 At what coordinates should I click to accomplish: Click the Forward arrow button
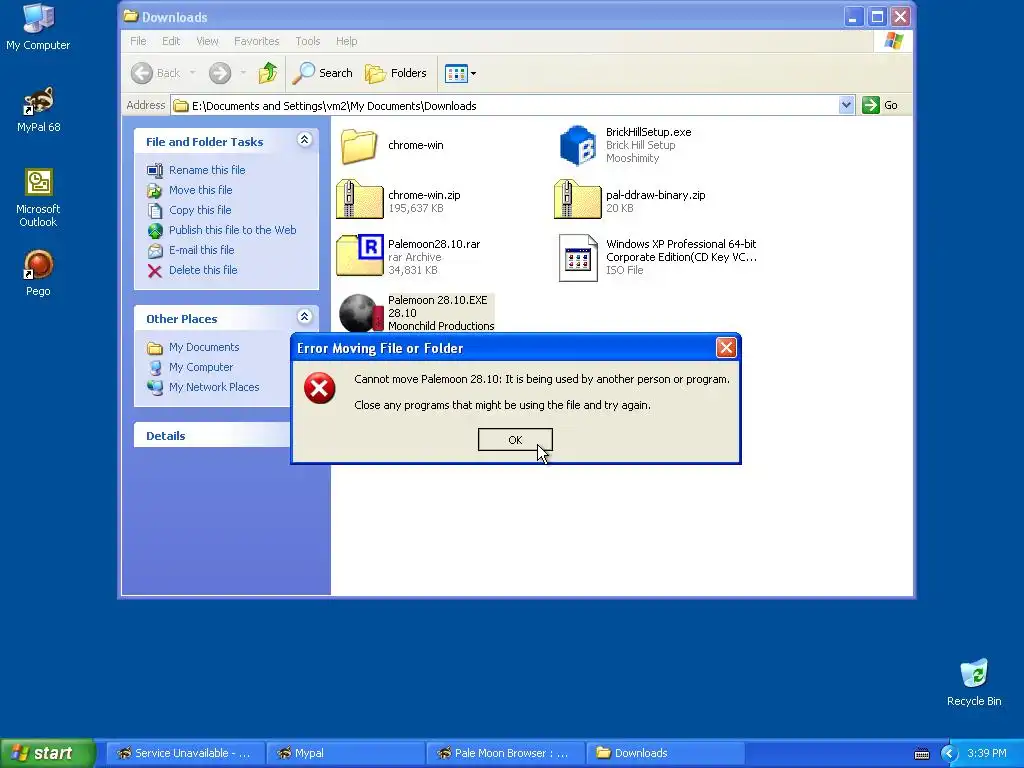[220, 73]
